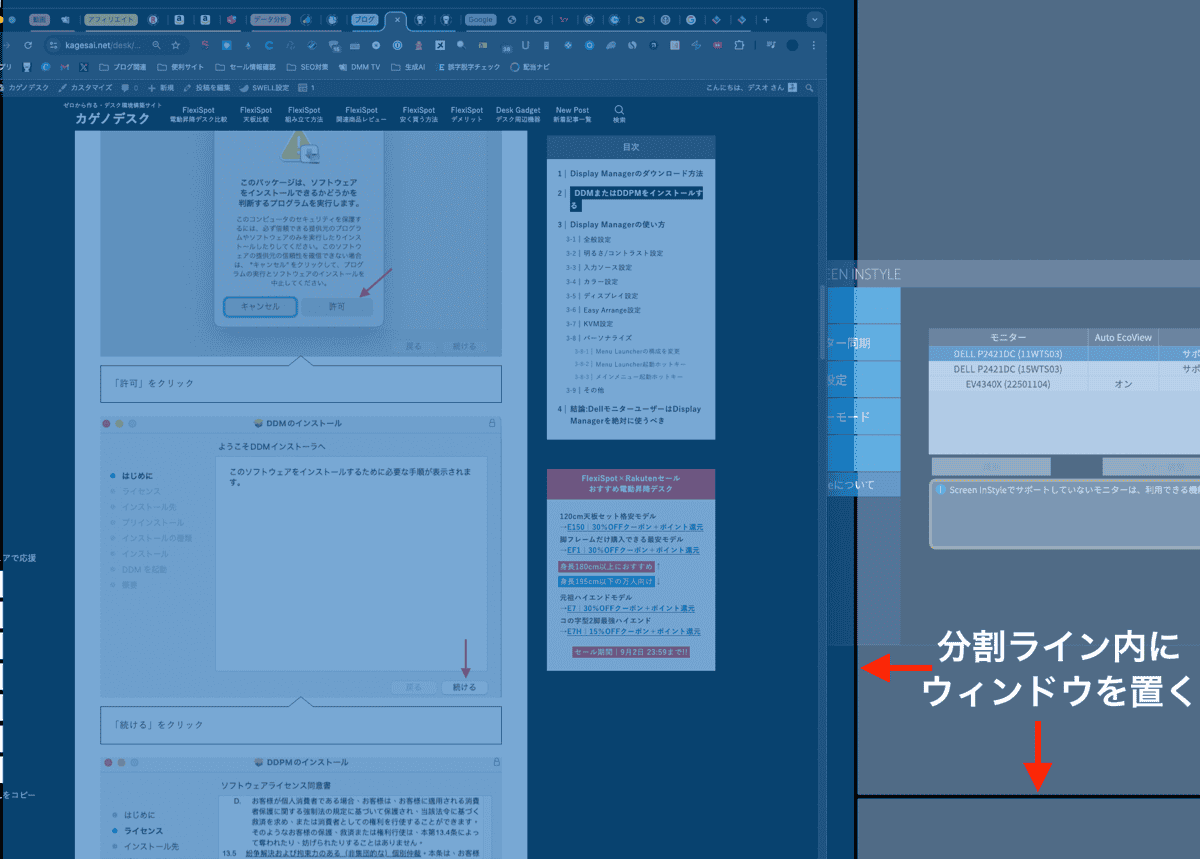Open the 動画 tab group
The width and height of the screenshot is (1200, 859).
[x=39, y=19]
